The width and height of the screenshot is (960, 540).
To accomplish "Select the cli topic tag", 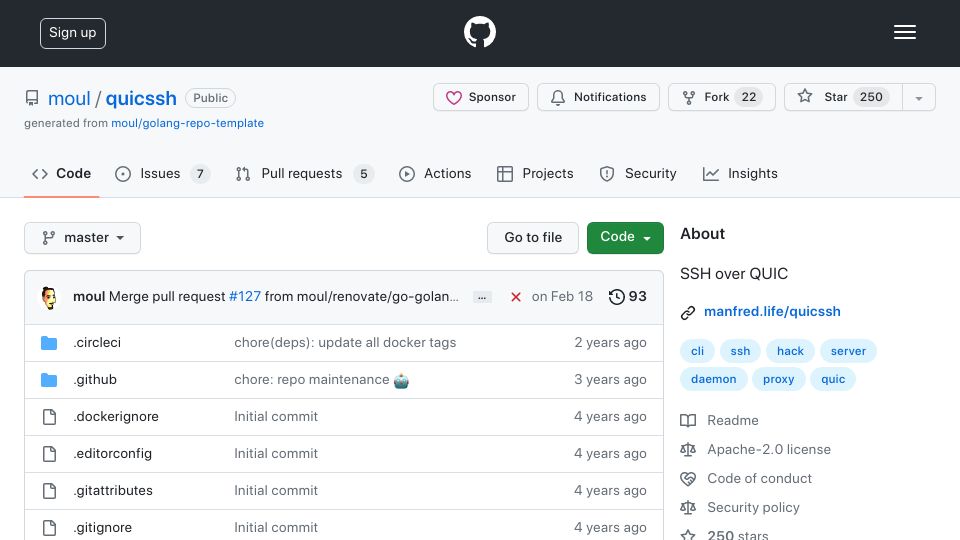I will click(x=697, y=351).
